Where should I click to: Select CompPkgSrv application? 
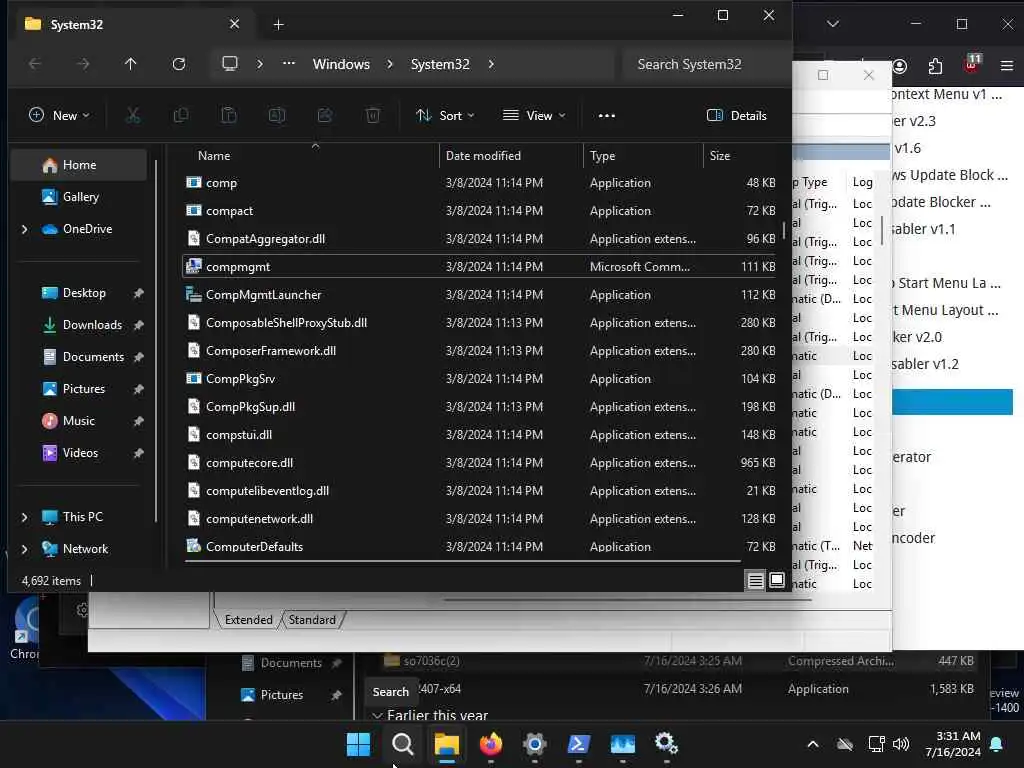pyautogui.click(x=480, y=379)
